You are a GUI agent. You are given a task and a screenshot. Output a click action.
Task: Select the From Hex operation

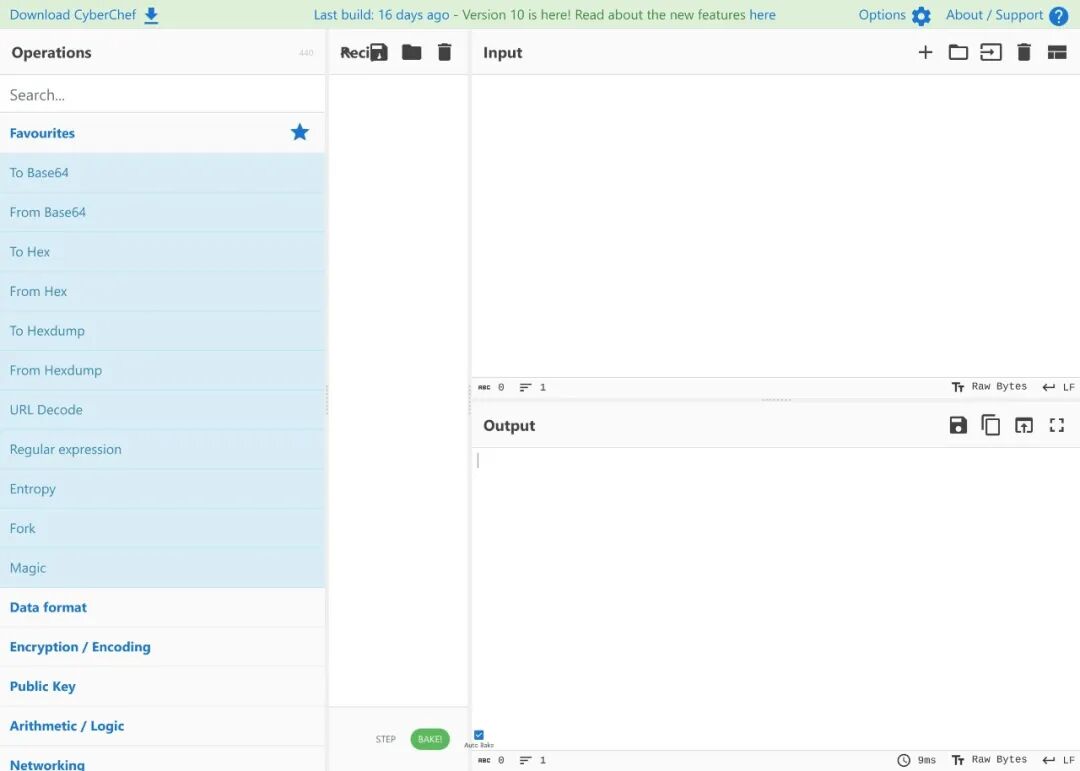click(163, 291)
